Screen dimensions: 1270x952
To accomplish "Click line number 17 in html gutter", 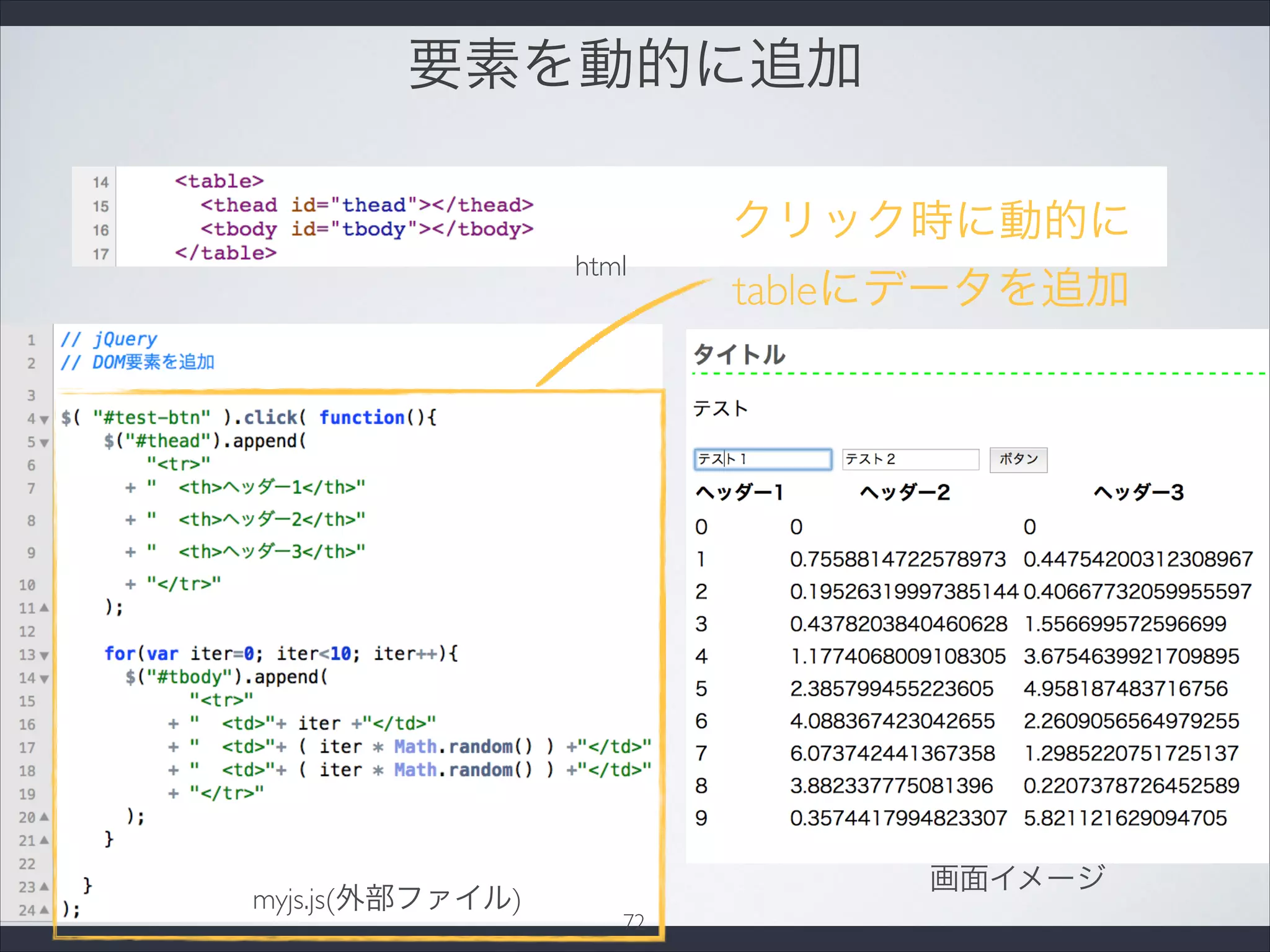I will (100, 254).
